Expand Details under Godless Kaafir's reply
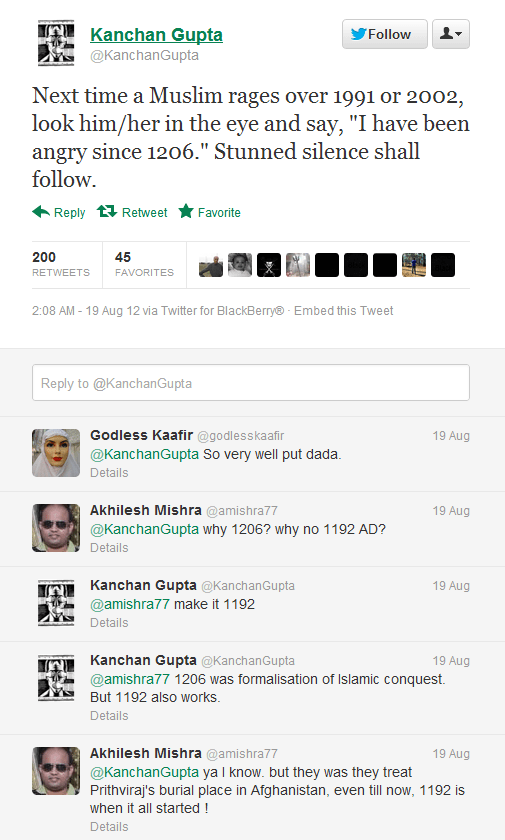 [109, 472]
